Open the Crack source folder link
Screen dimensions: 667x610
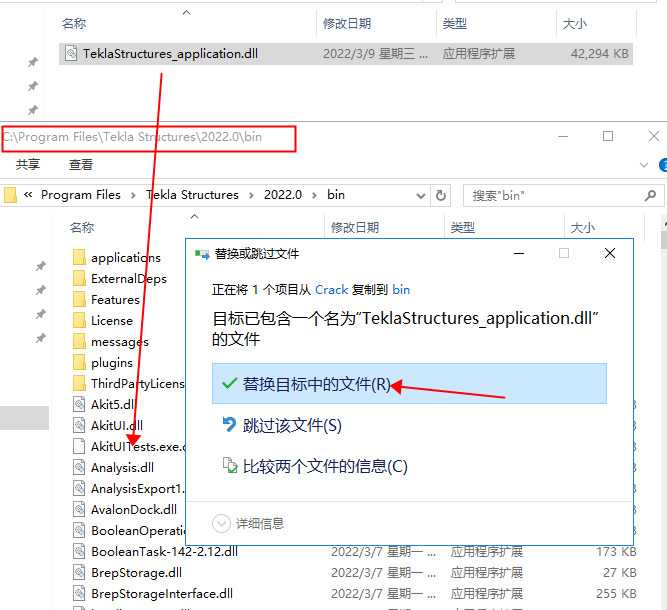coord(331,290)
